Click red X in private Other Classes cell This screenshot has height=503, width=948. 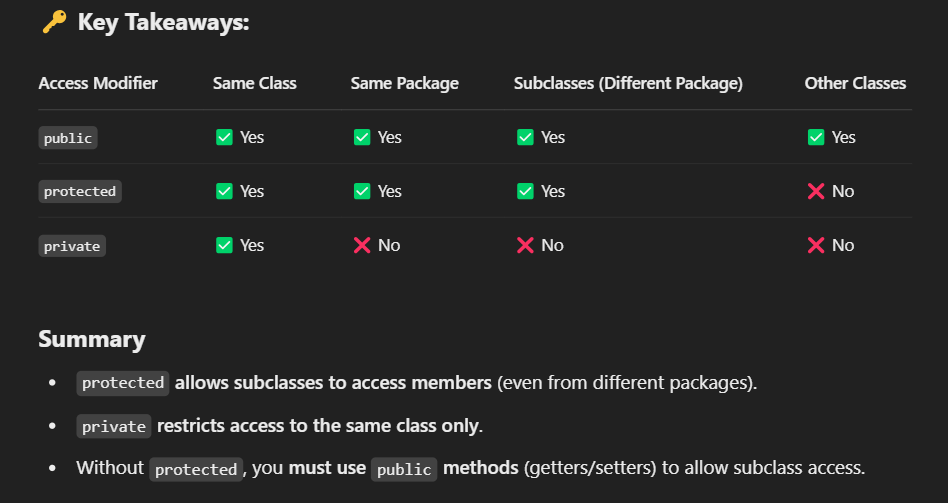coord(816,245)
